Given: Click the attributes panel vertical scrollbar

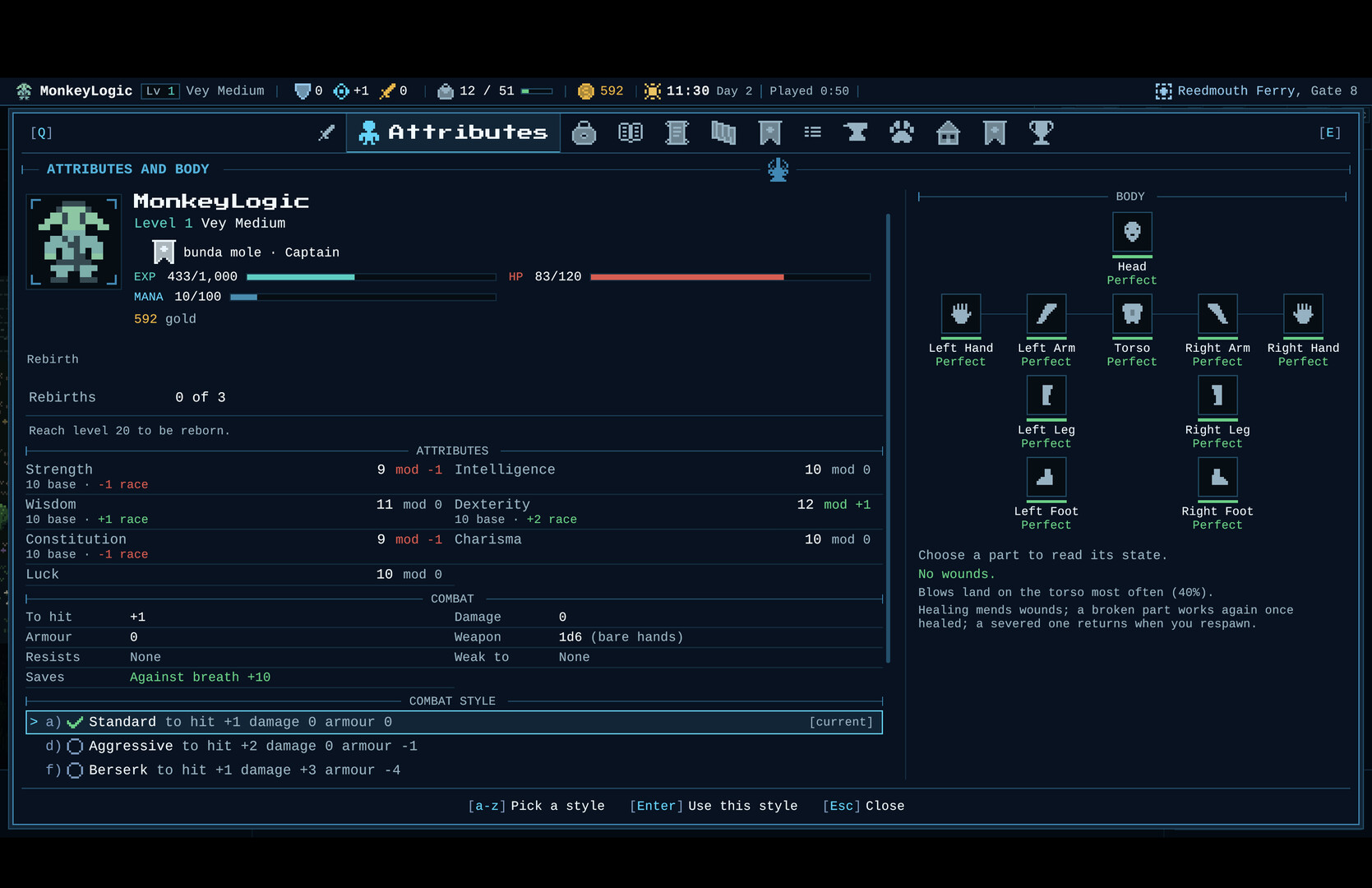Looking at the screenshot, I should point(888,438).
